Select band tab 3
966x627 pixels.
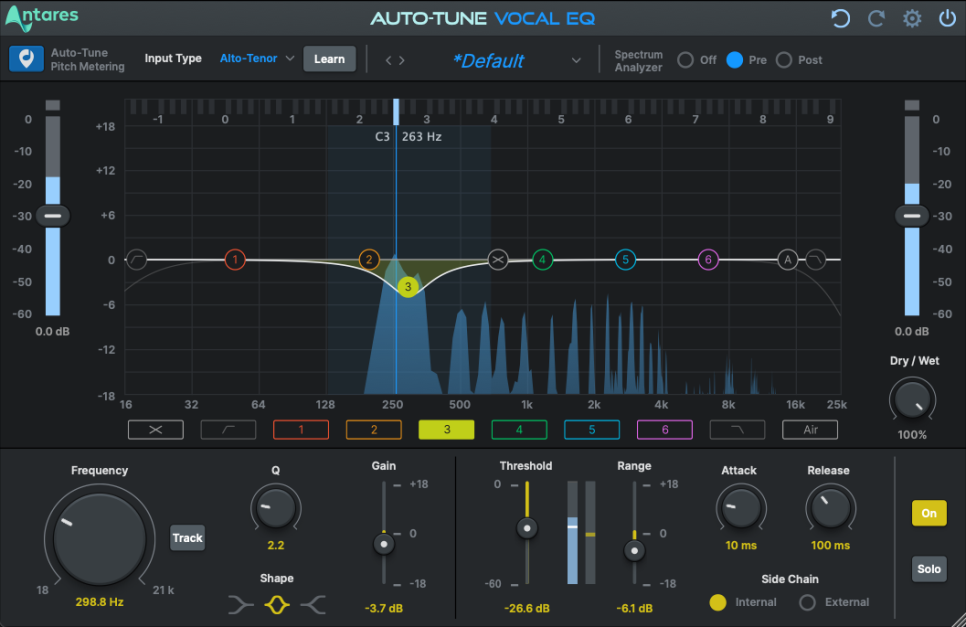tap(447, 429)
